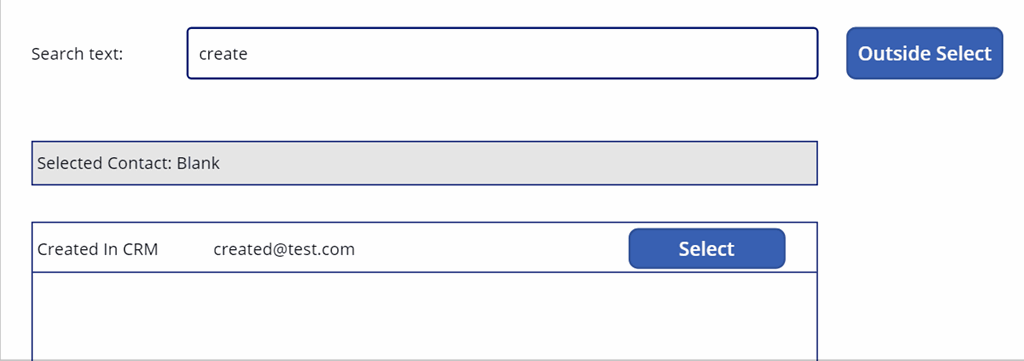Image resolution: width=1024 pixels, height=361 pixels.
Task: Click Select in the Created In CRM row
Action: (707, 248)
